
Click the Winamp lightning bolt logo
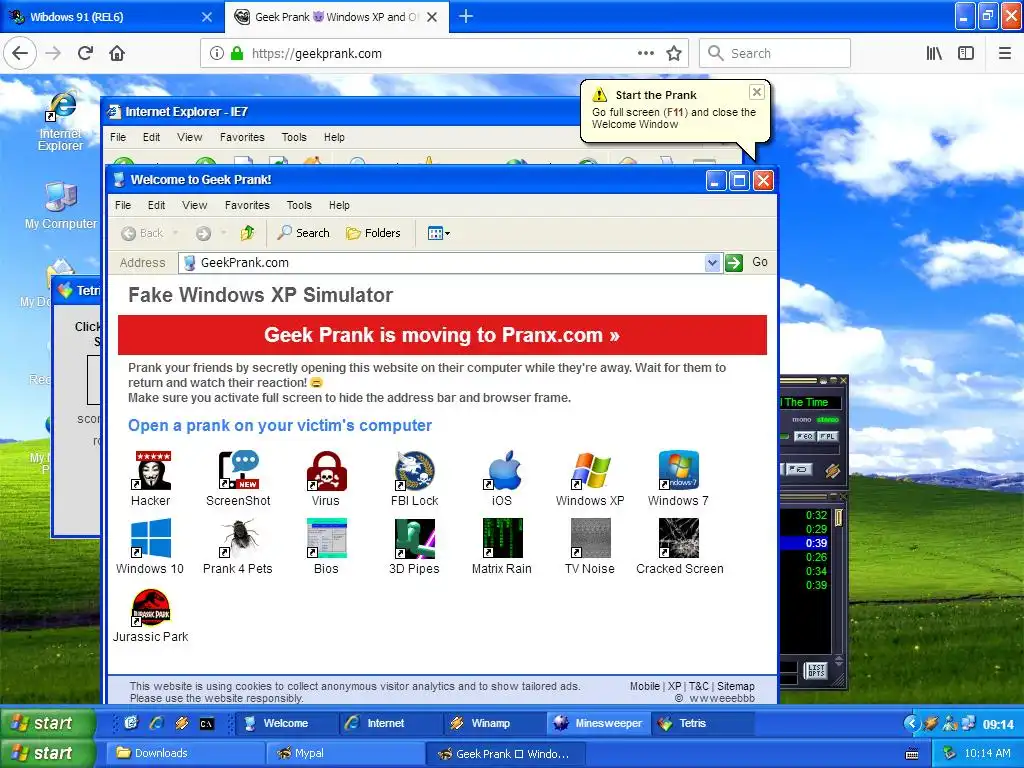coord(832,470)
